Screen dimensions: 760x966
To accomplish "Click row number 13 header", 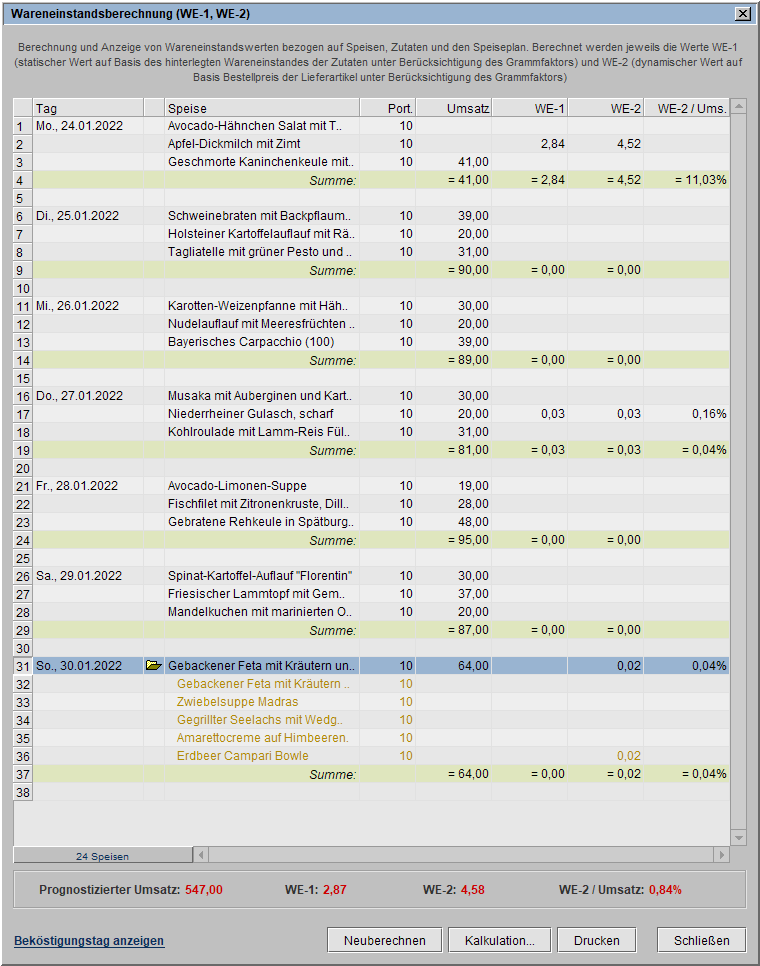I will coord(23,342).
